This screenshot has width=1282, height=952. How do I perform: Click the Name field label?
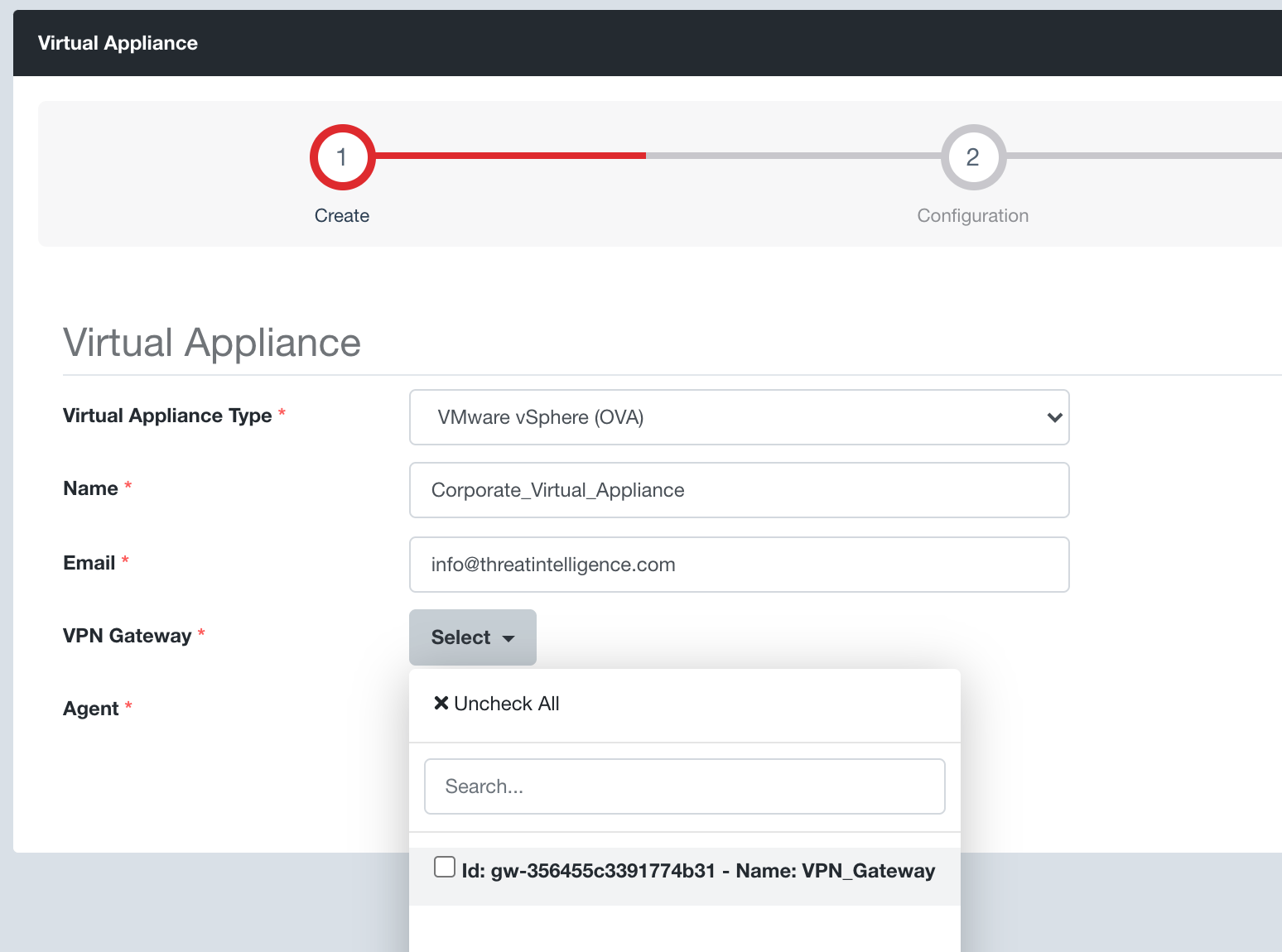(x=90, y=488)
